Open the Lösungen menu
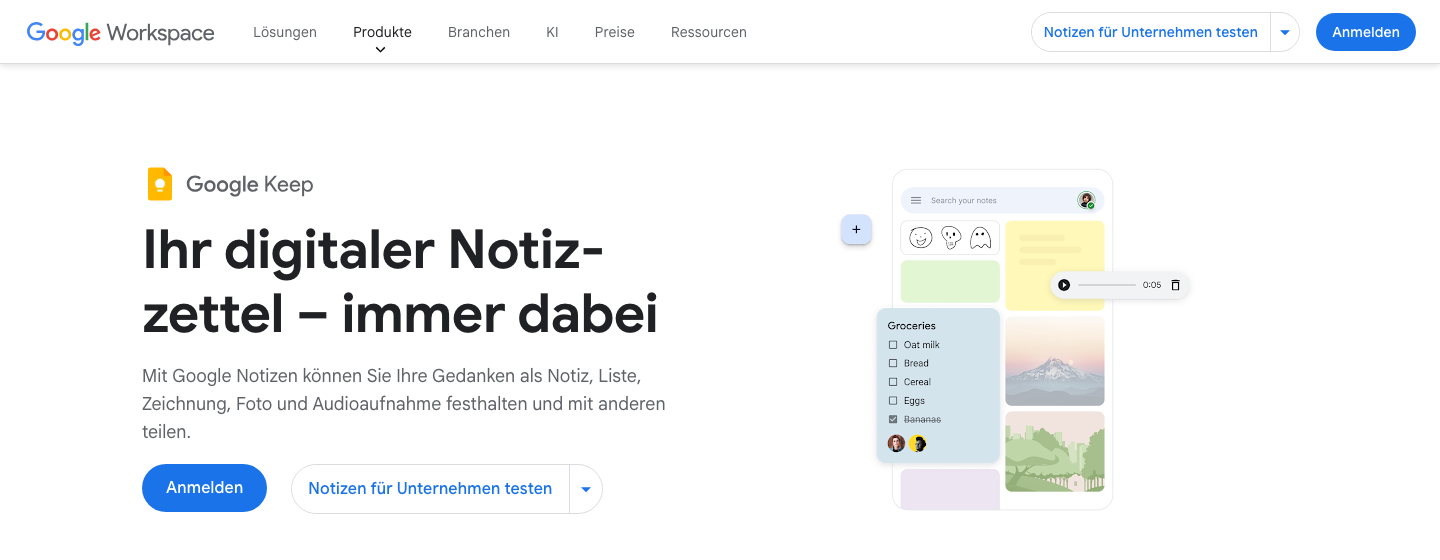Screen dimensions: 1440x560 coord(285,32)
